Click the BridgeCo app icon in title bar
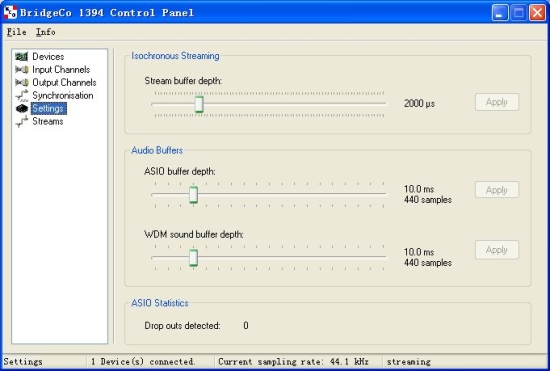The image size is (550, 371). point(10,13)
